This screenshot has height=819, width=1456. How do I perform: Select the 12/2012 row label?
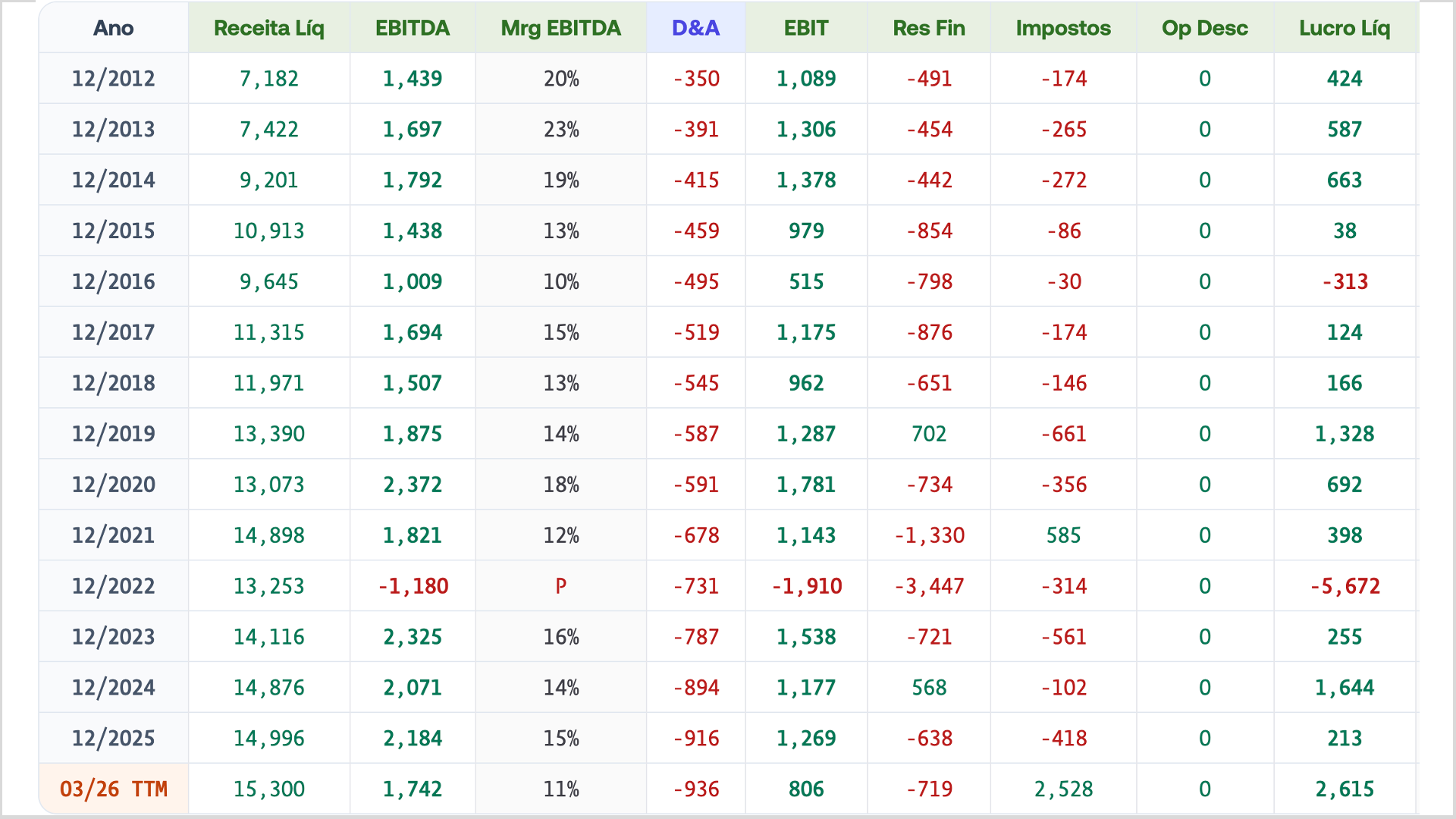click(113, 78)
